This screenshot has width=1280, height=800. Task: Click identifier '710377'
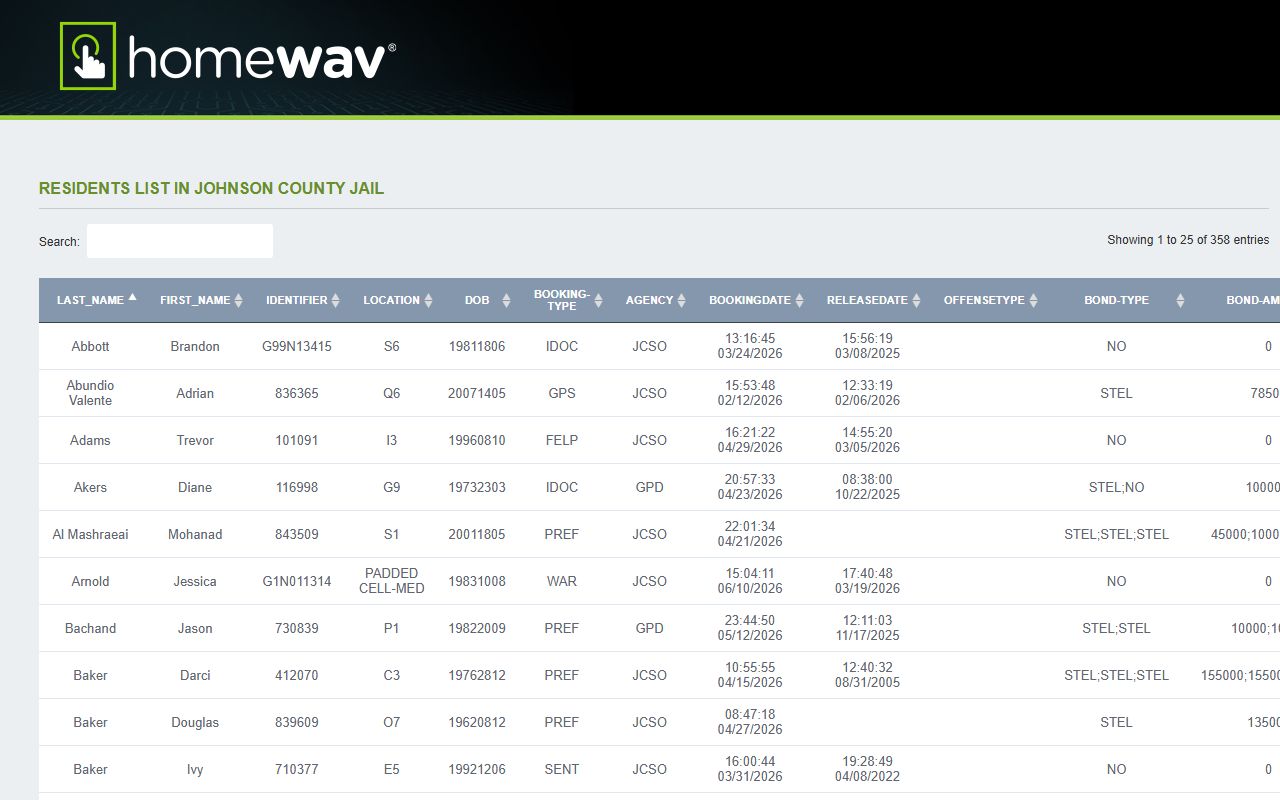tap(297, 769)
